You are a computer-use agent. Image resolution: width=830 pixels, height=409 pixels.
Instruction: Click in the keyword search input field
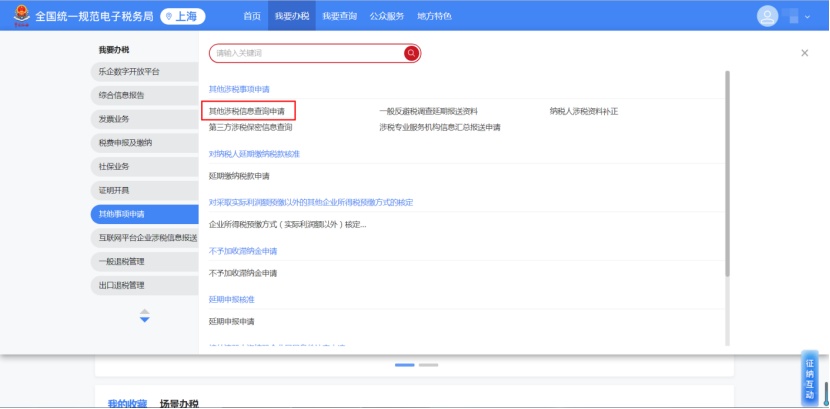[305, 53]
